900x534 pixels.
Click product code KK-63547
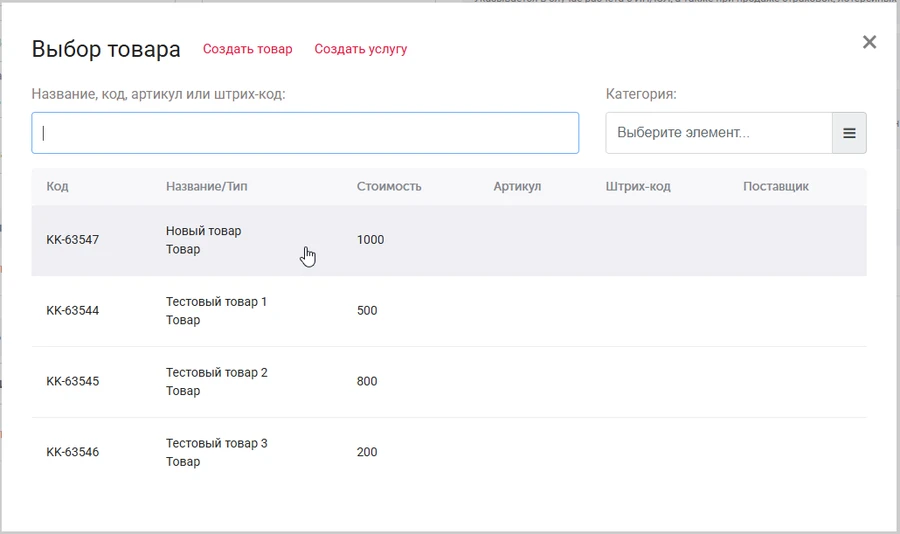coord(73,240)
